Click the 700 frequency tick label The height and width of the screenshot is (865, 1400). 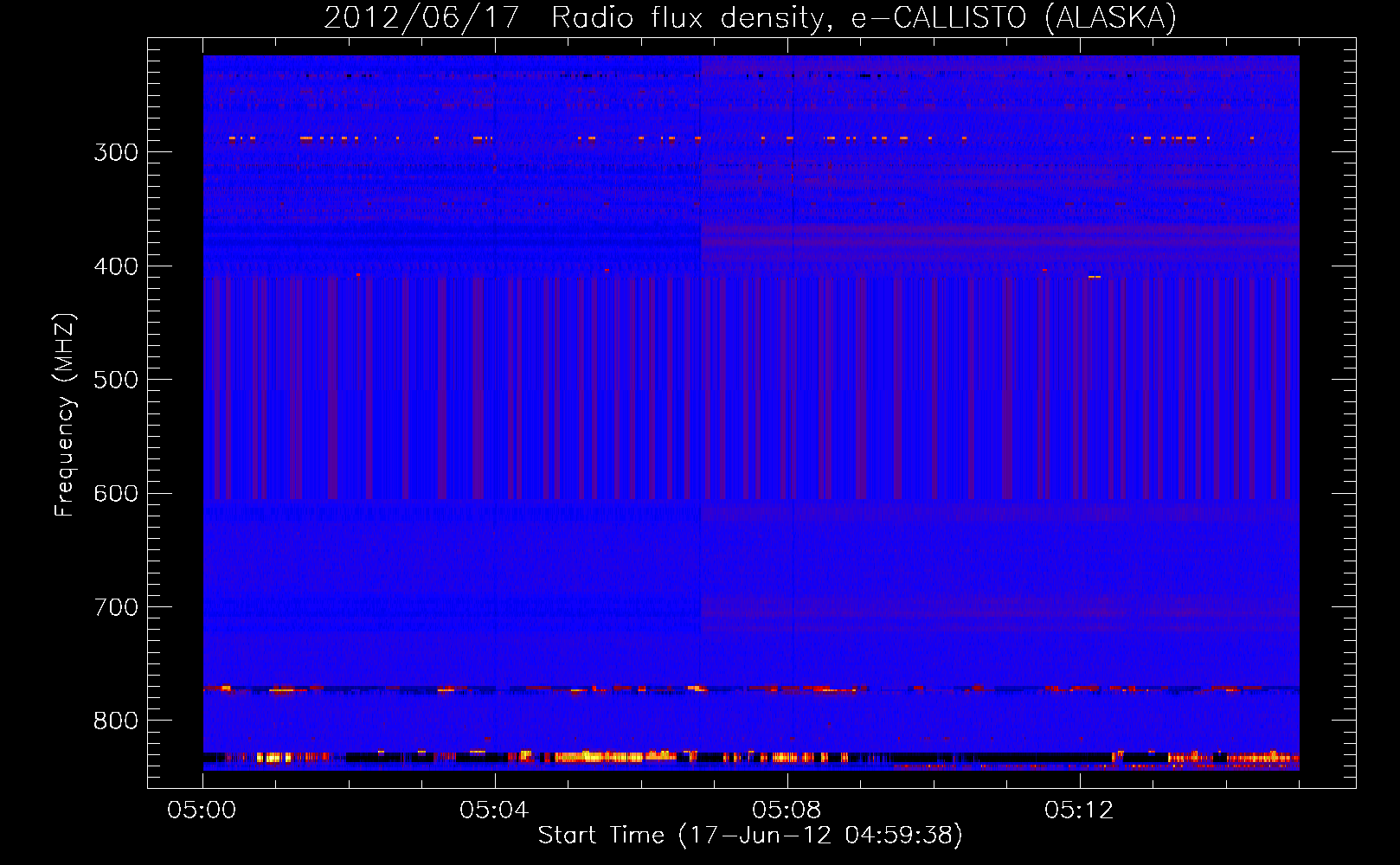116,607
